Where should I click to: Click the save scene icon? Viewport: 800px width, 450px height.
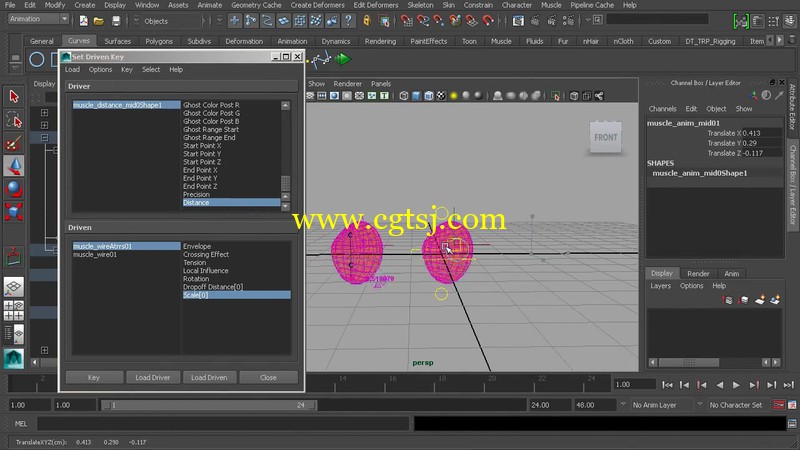(116, 21)
